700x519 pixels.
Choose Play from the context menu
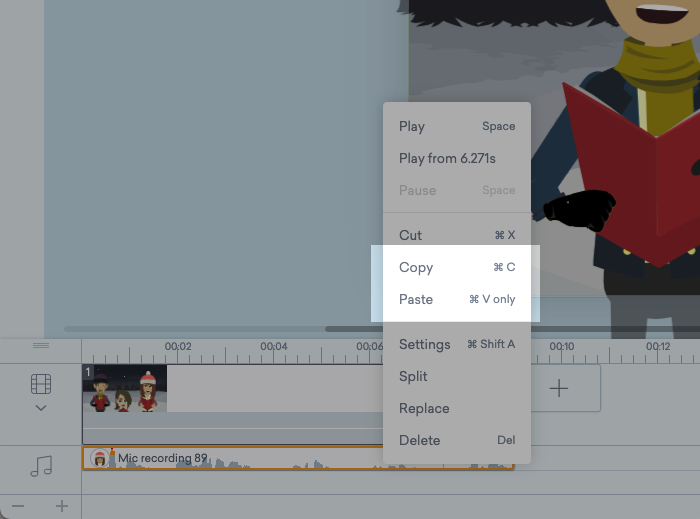[x=457, y=126]
